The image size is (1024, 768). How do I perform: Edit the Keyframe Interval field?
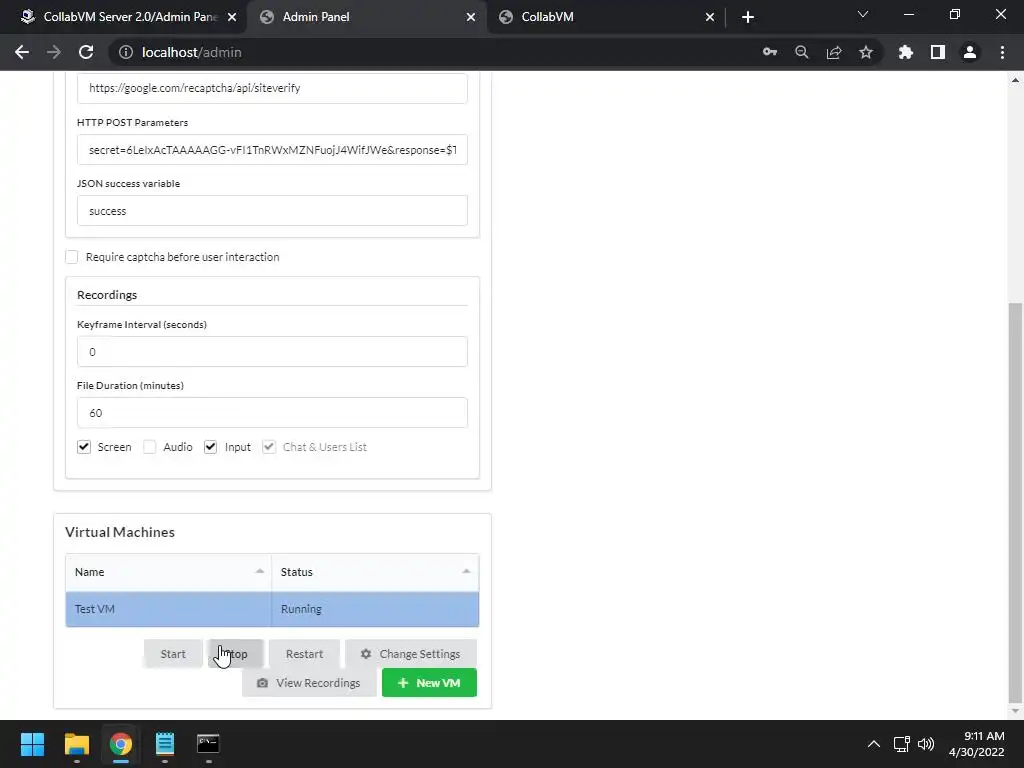(x=272, y=352)
